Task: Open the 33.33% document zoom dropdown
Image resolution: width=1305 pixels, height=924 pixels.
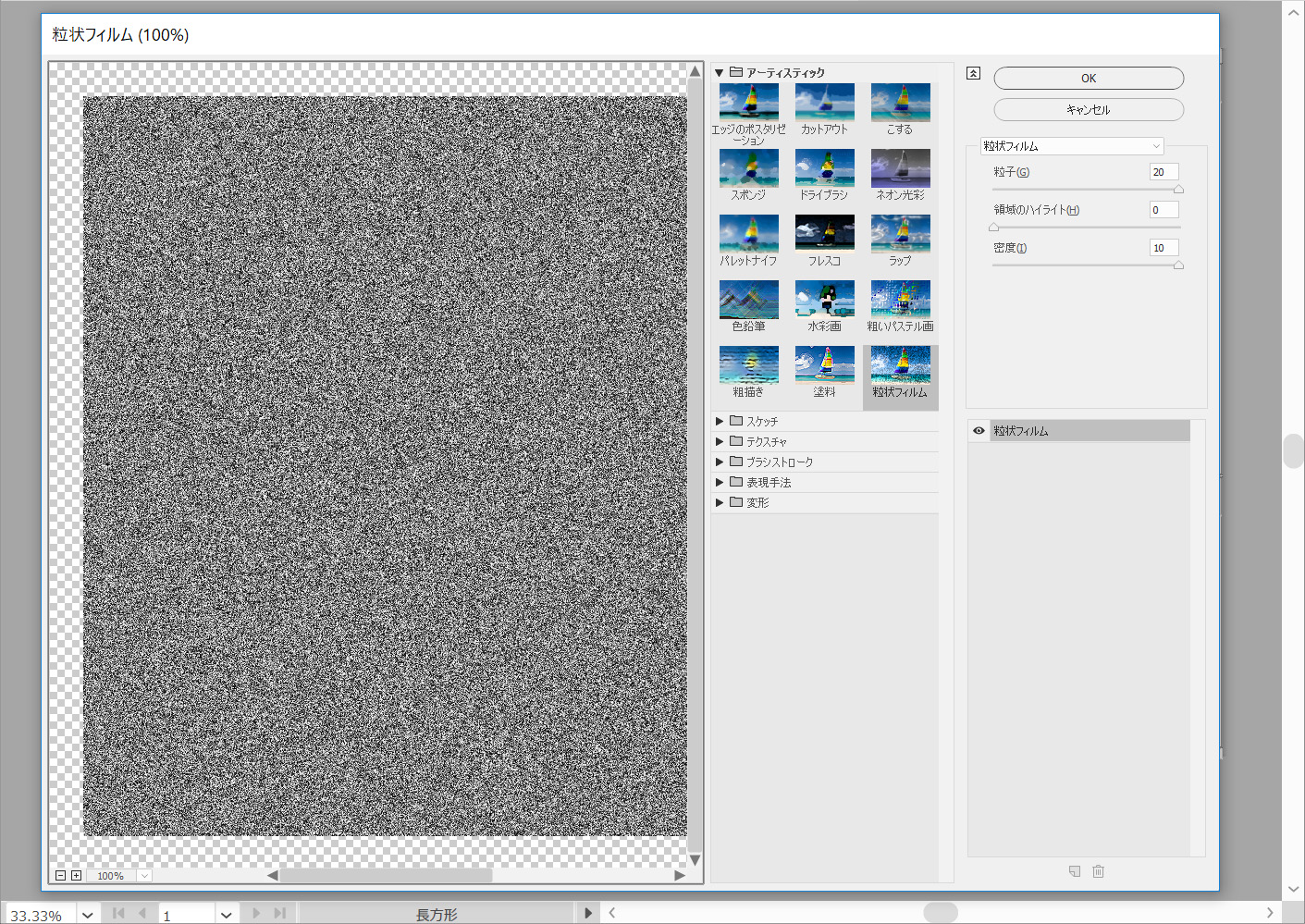Action: click(88, 915)
